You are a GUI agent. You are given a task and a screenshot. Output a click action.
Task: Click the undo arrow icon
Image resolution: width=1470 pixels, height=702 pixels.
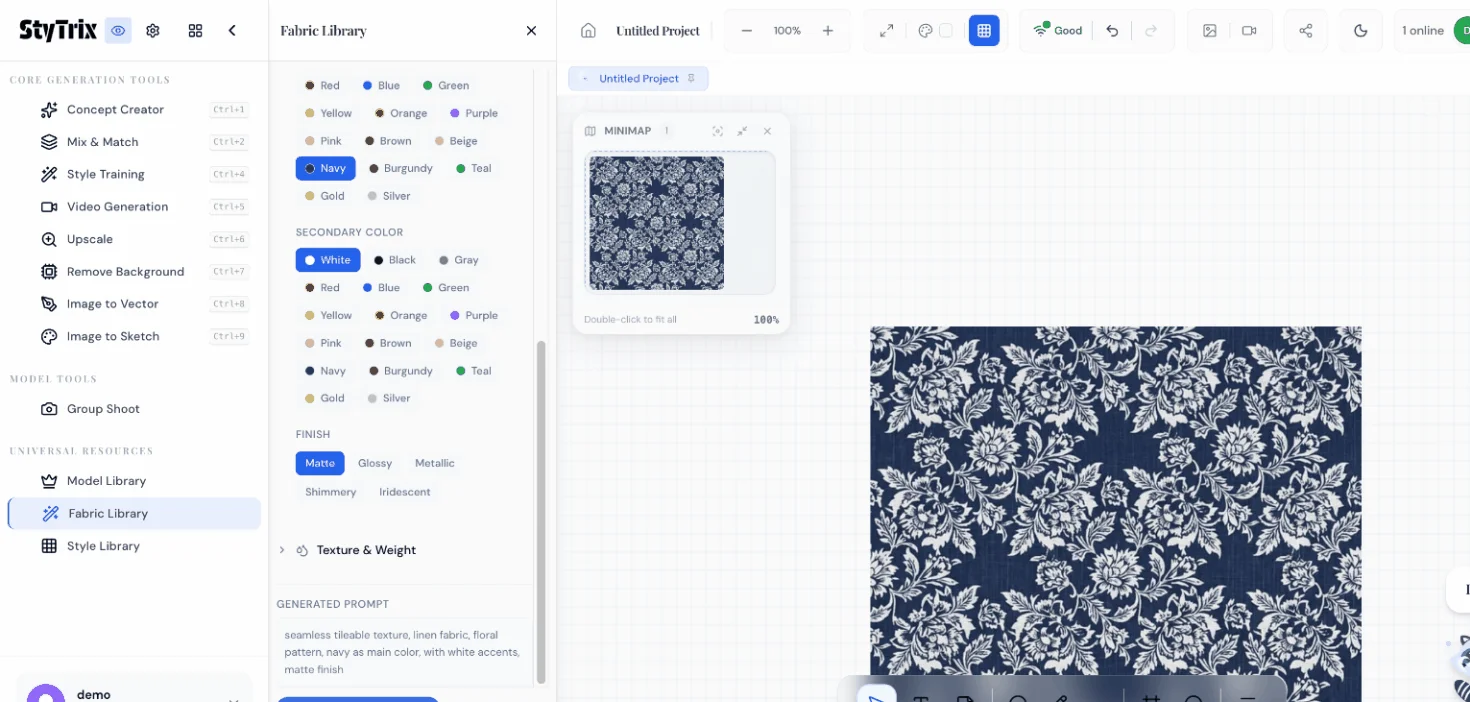tap(1112, 31)
